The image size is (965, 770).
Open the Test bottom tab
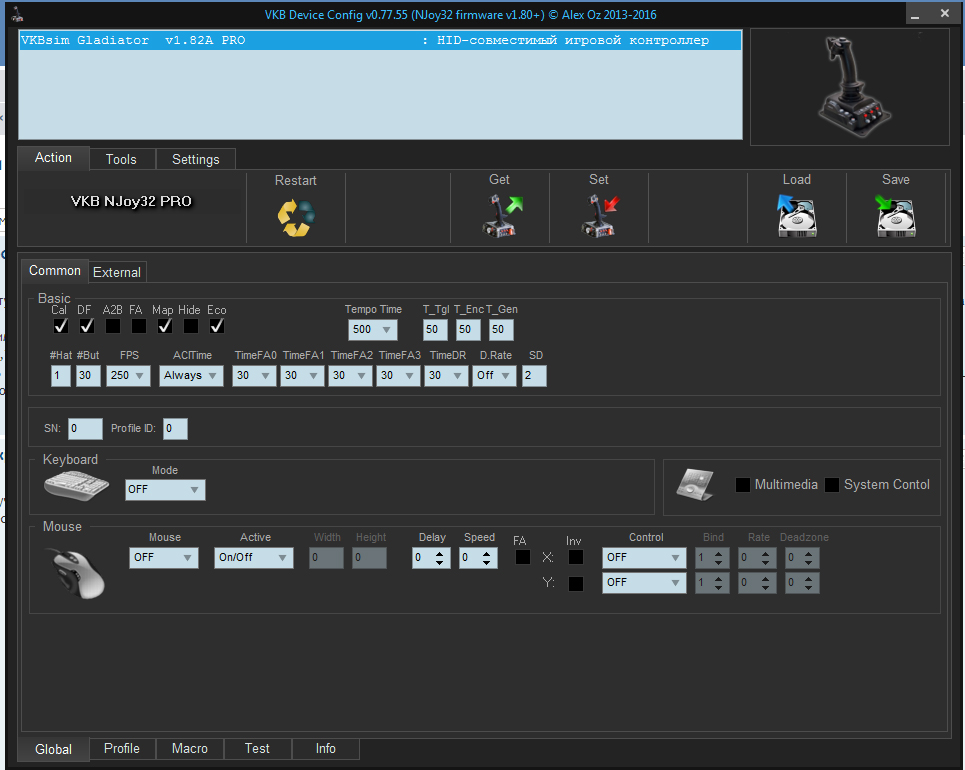257,748
